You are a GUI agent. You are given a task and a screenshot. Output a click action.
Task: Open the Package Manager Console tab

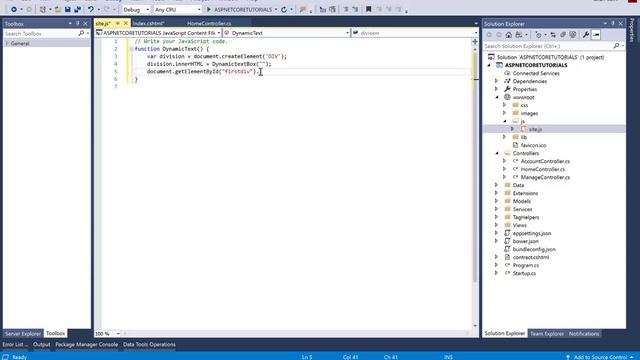coord(87,344)
